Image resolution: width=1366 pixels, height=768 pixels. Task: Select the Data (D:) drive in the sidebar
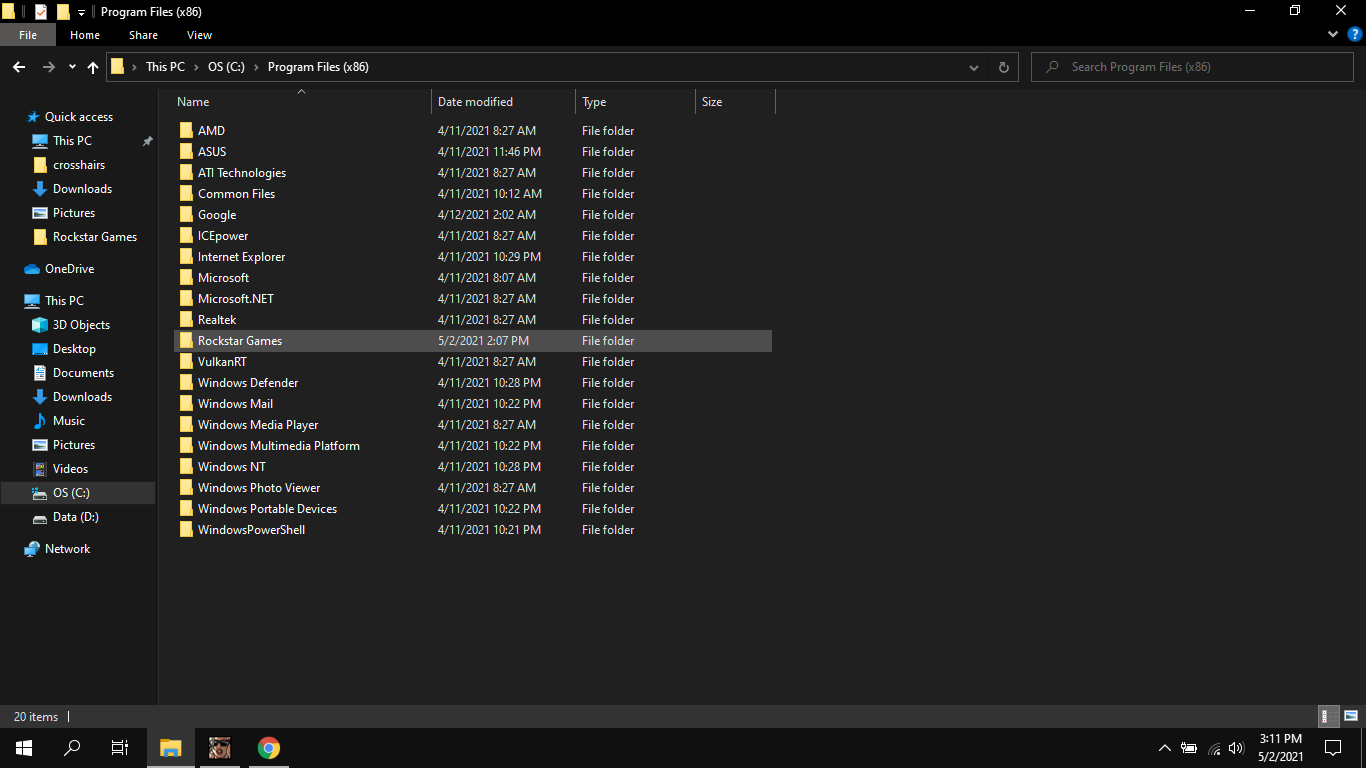coord(75,517)
